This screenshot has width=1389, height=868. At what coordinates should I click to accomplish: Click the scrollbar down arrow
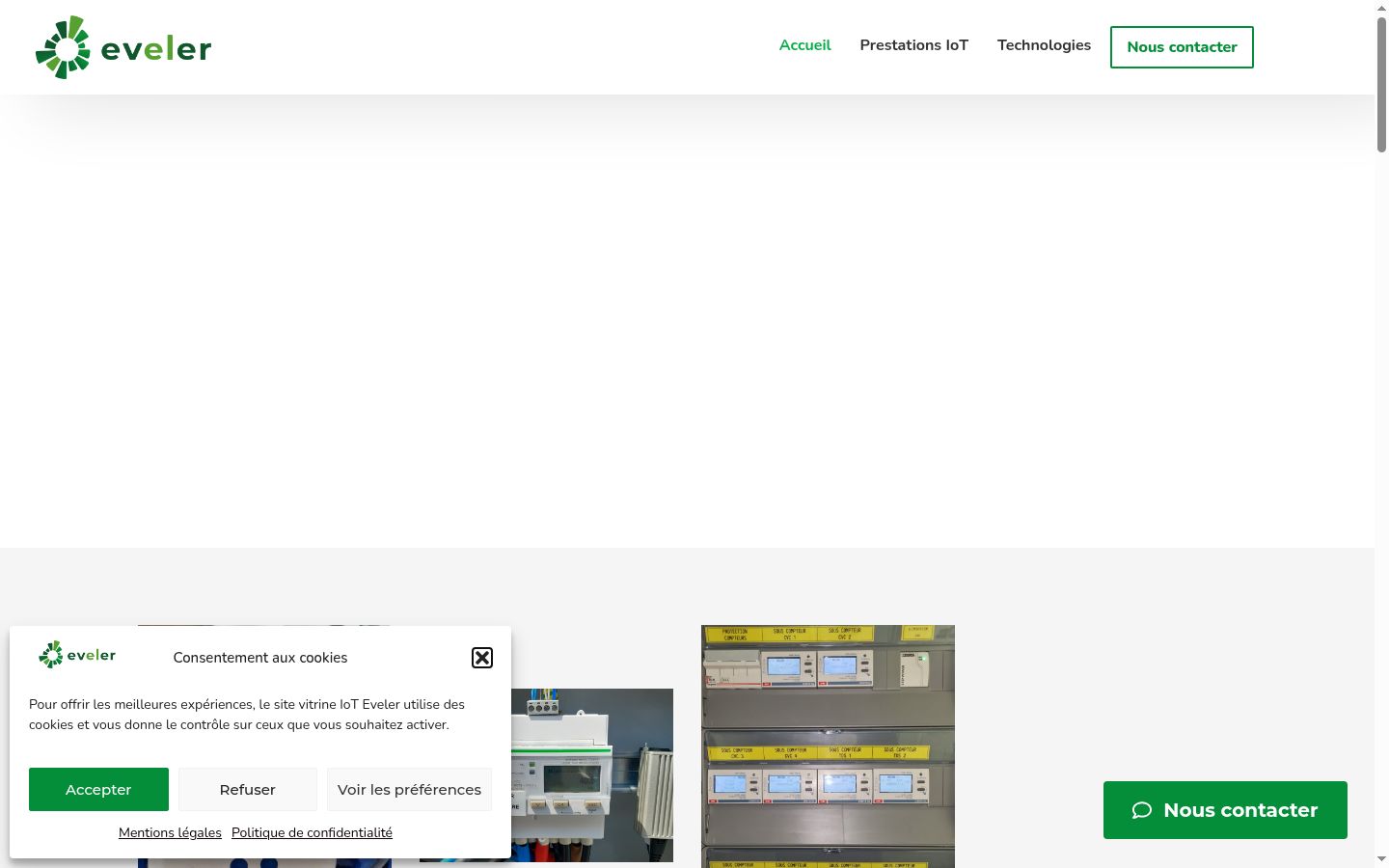(x=1381, y=859)
